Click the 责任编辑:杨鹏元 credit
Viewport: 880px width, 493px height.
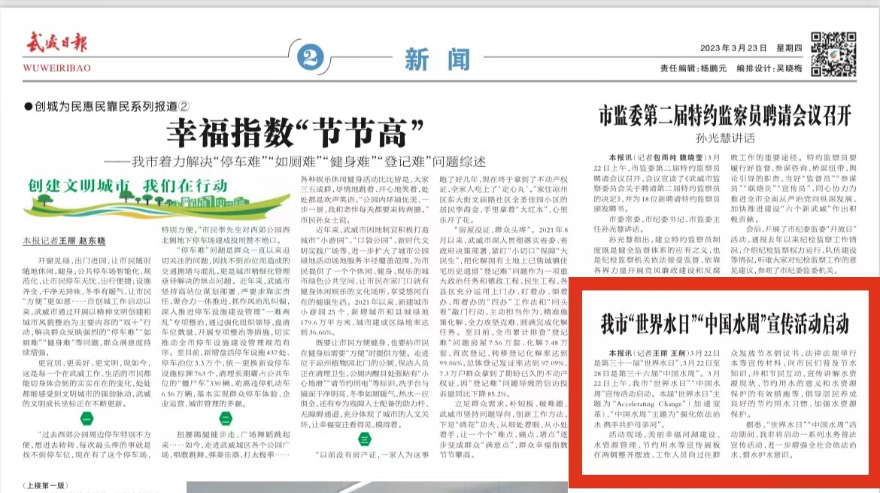click(x=693, y=68)
